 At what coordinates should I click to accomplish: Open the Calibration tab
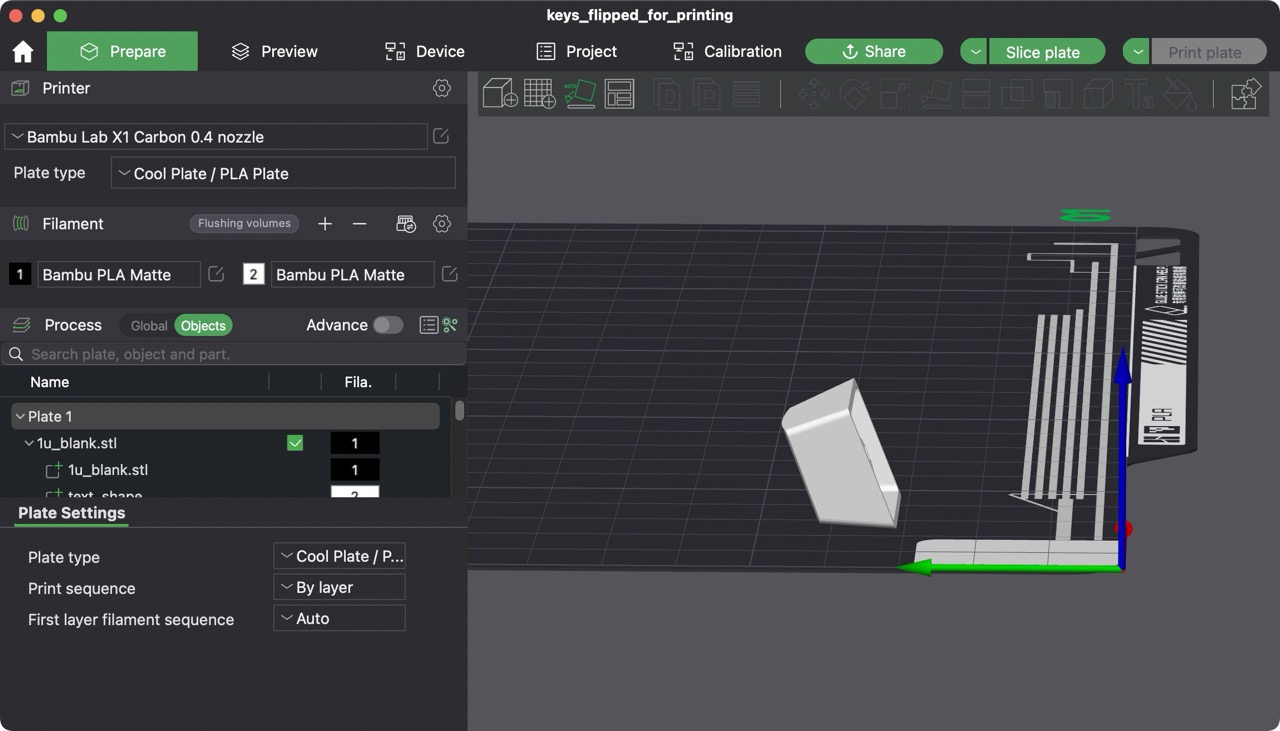coord(727,52)
